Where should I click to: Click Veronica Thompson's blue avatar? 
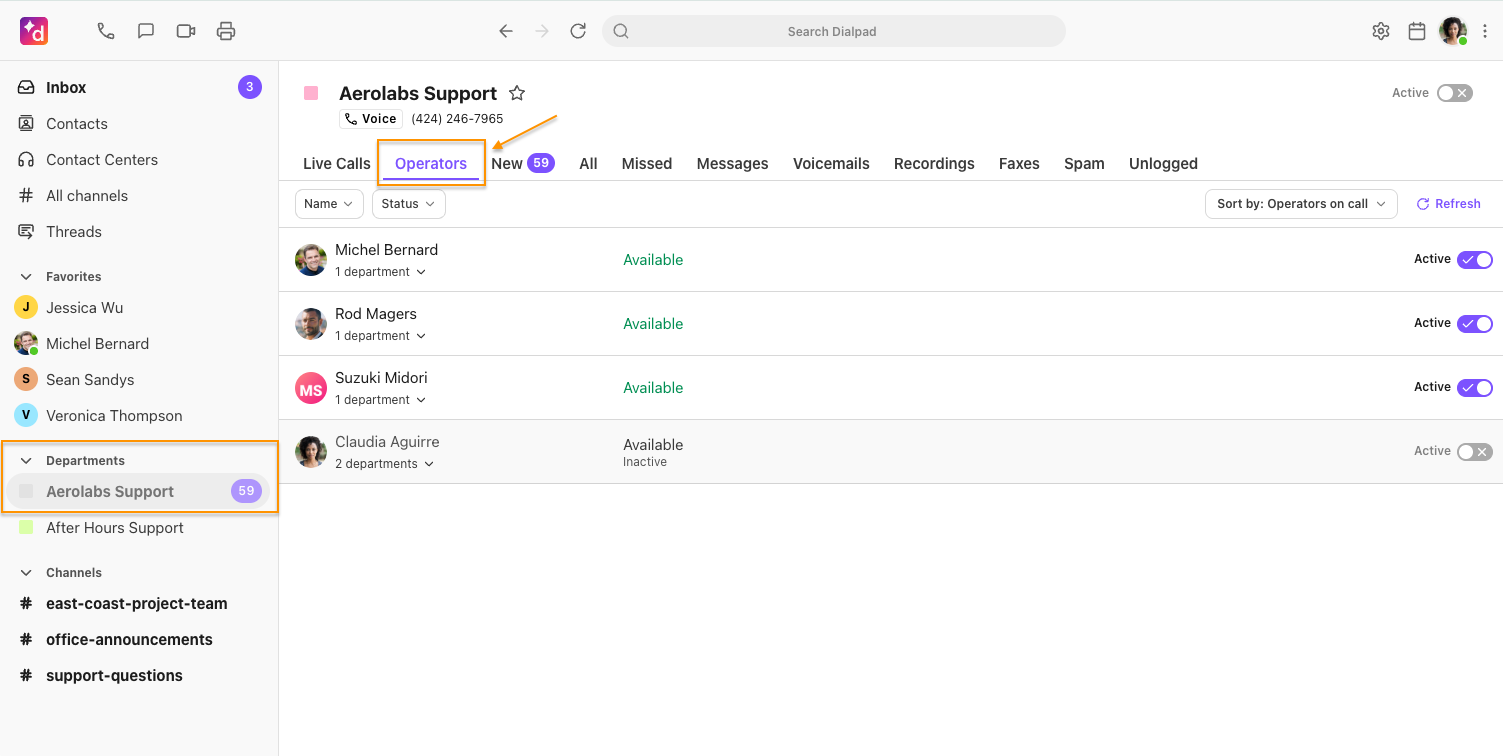26,416
